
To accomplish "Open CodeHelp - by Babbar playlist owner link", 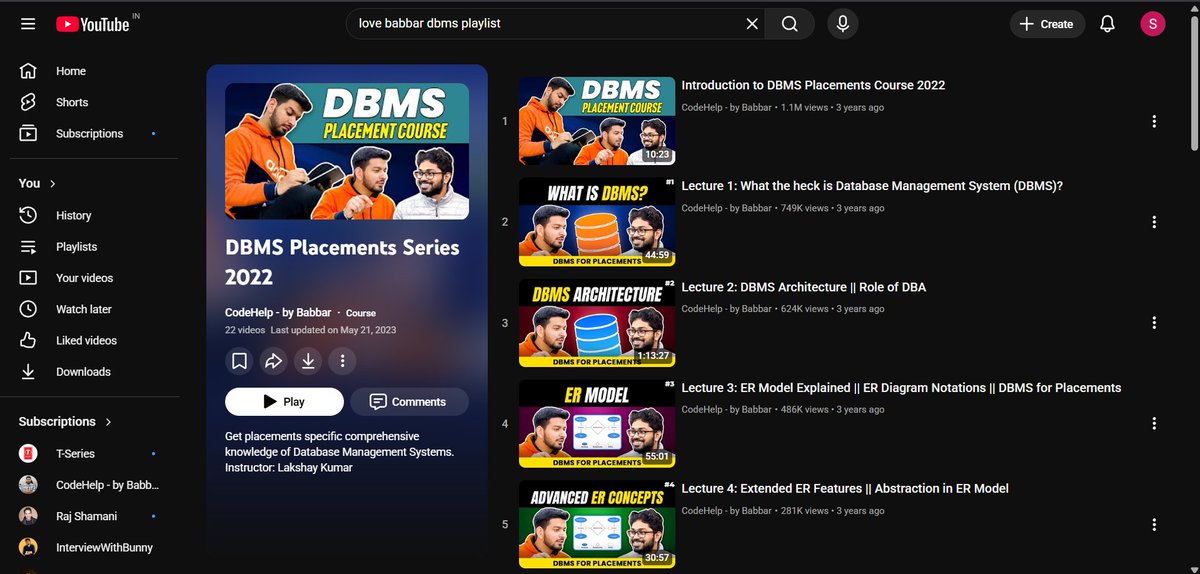I will click(x=280, y=313).
